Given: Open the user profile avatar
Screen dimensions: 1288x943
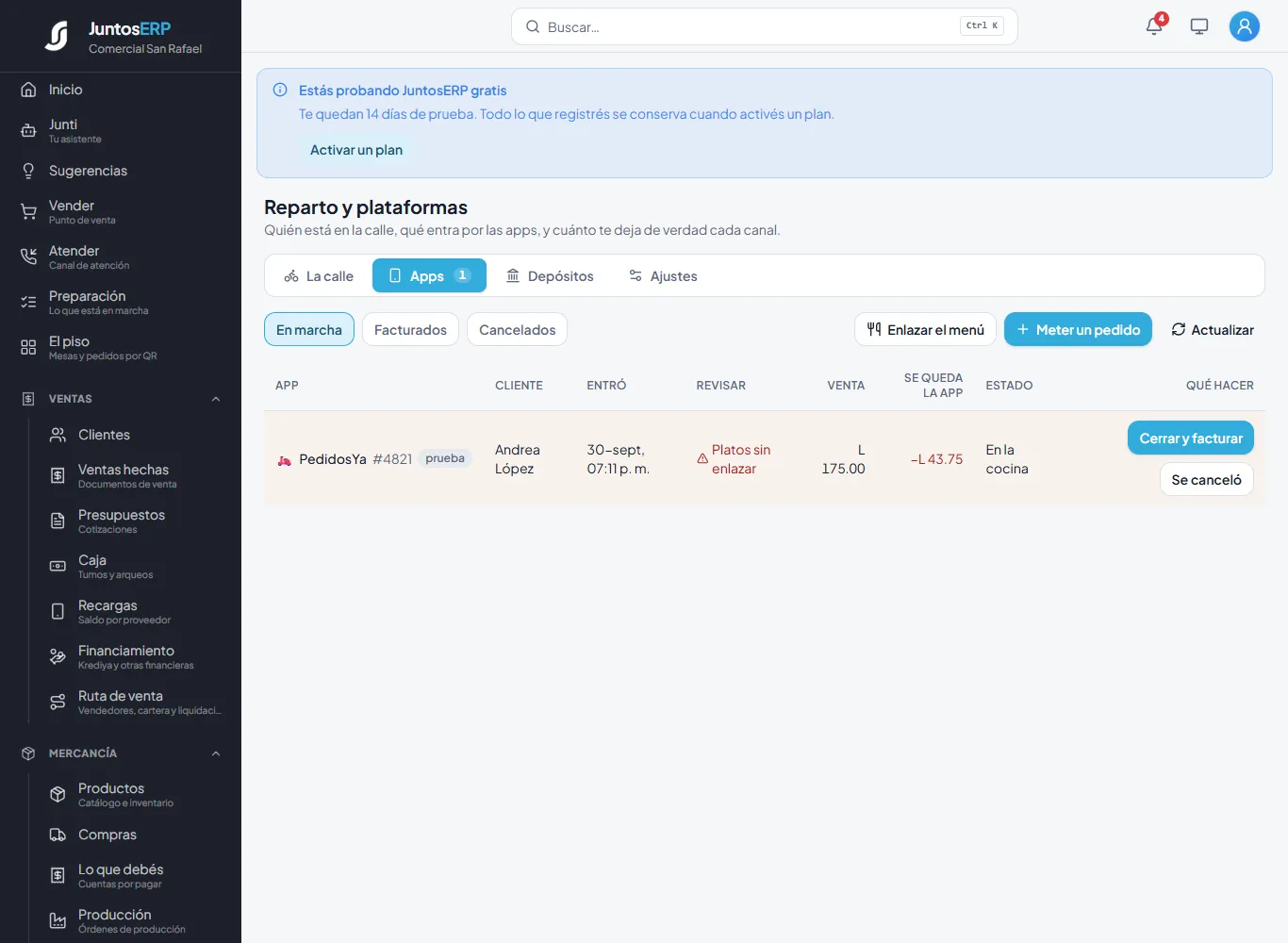Looking at the screenshot, I should coord(1245,26).
